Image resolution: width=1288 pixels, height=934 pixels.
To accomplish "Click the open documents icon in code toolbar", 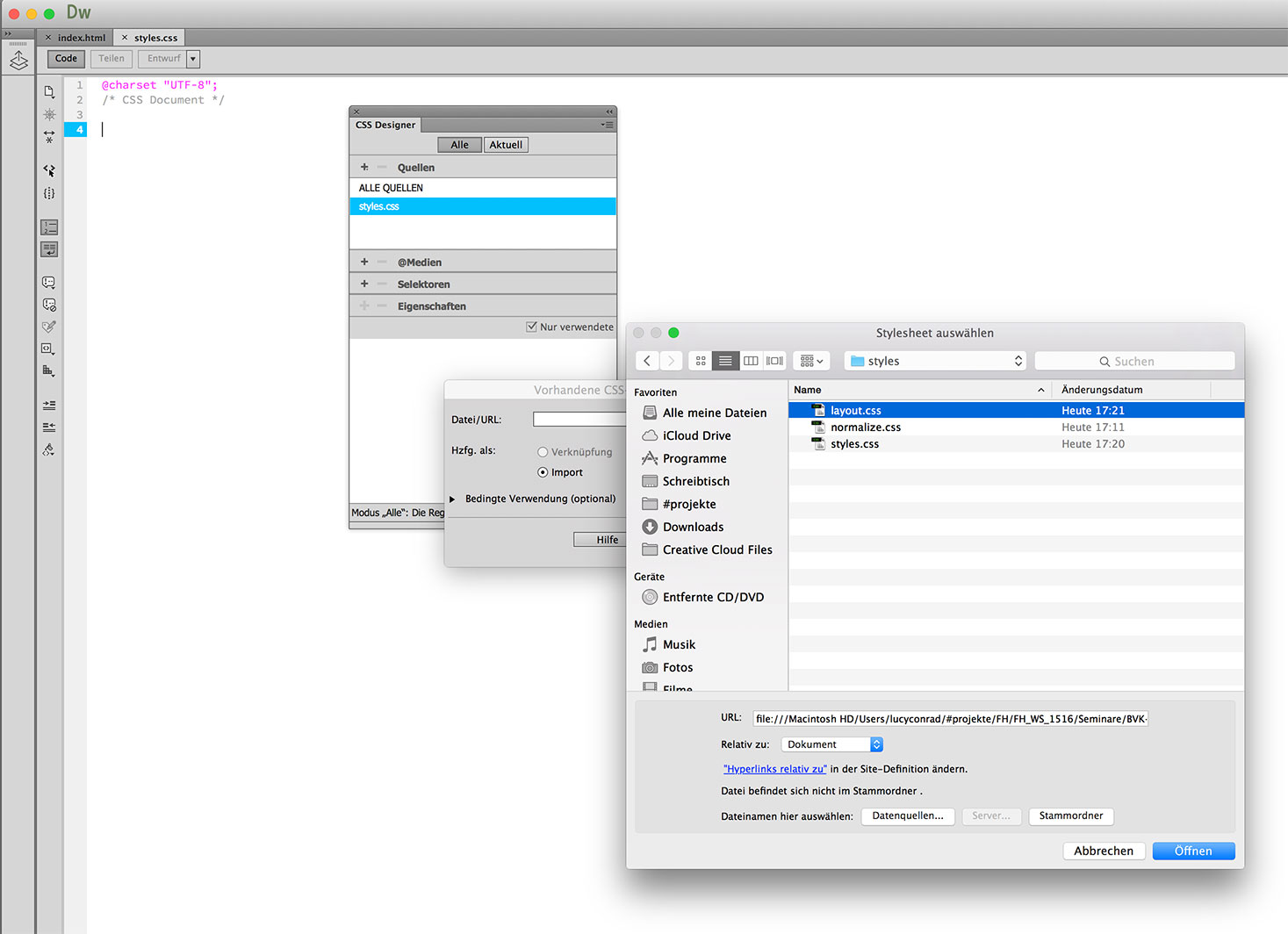I will pos(49,91).
